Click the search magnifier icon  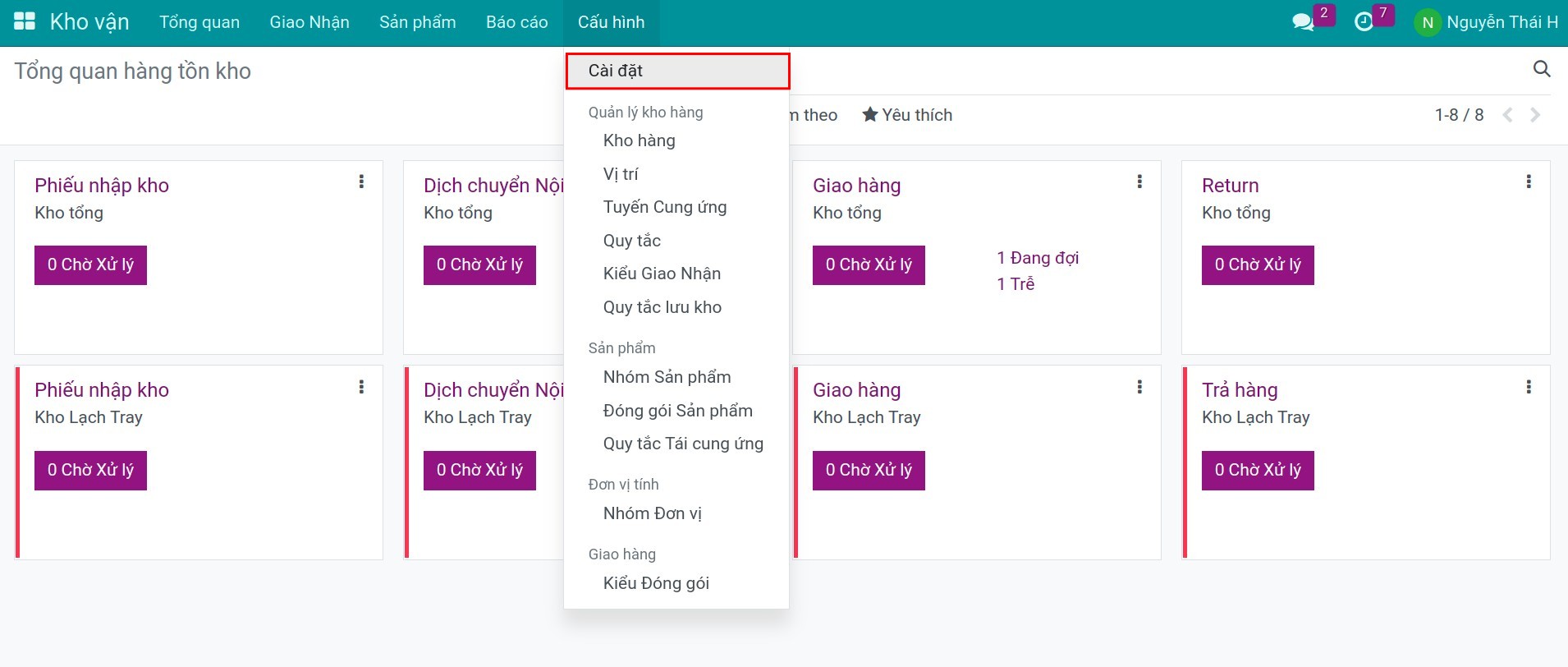coord(1542,69)
